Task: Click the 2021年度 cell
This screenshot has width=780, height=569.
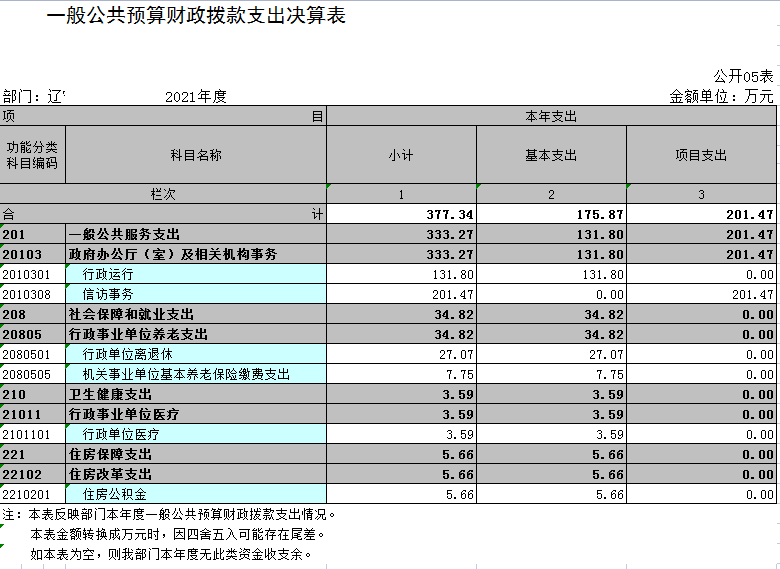Action: (x=196, y=96)
